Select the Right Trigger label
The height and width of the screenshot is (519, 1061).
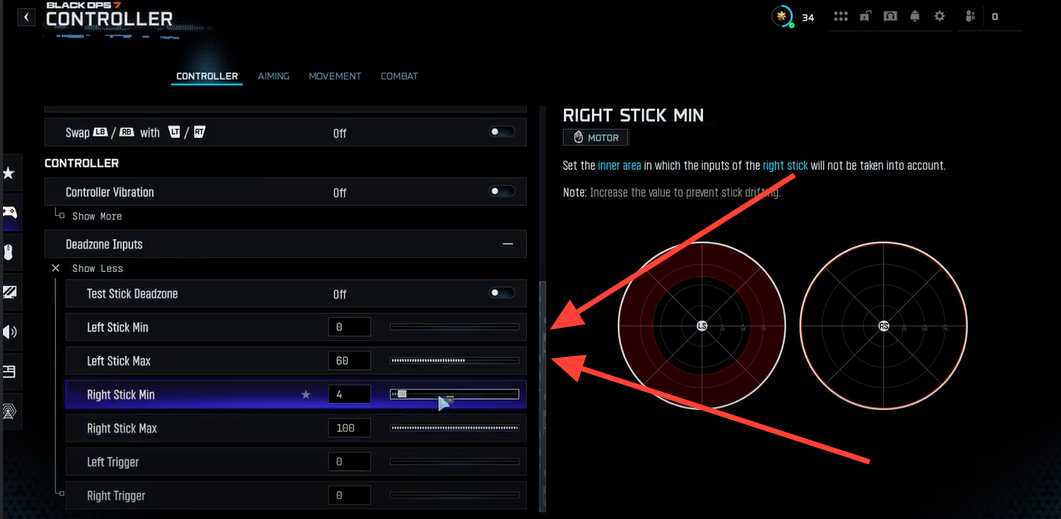116,496
